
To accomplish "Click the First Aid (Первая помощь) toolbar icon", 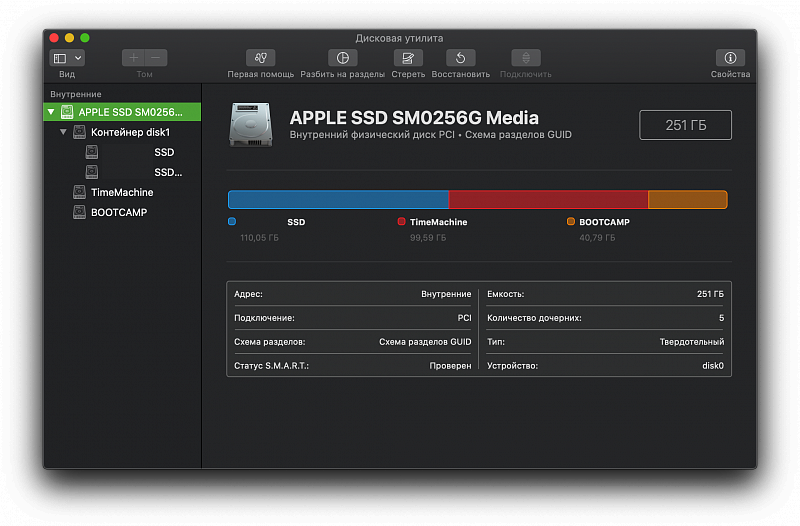I will coord(260,58).
